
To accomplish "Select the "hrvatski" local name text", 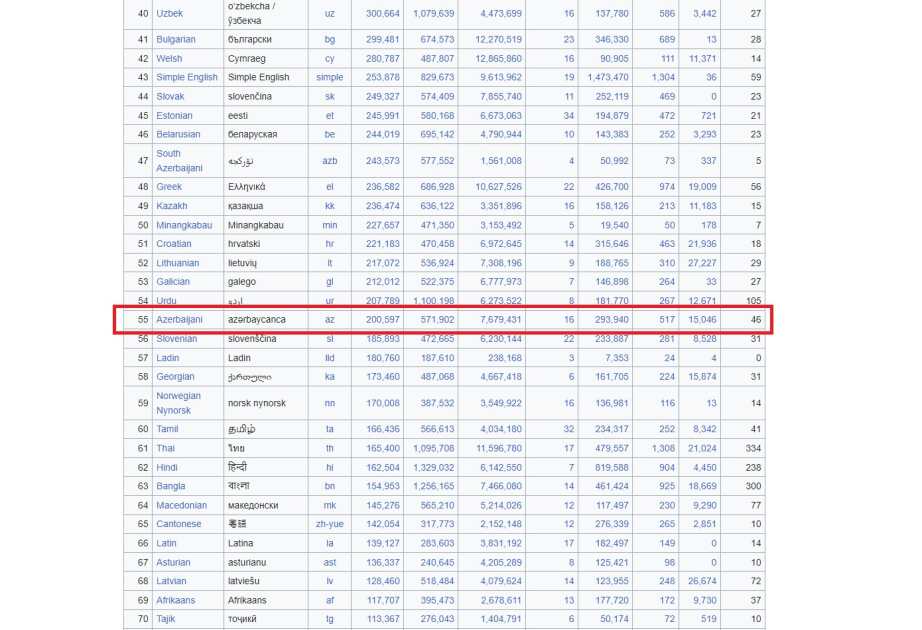I will point(243,244).
